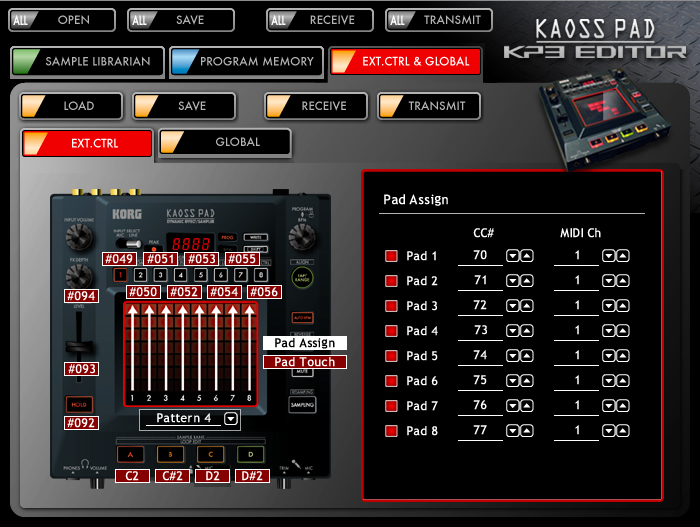Image resolution: width=700 pixels, height=527 pixels.
Task: Click sample bank A button
Action: point(130,455)
